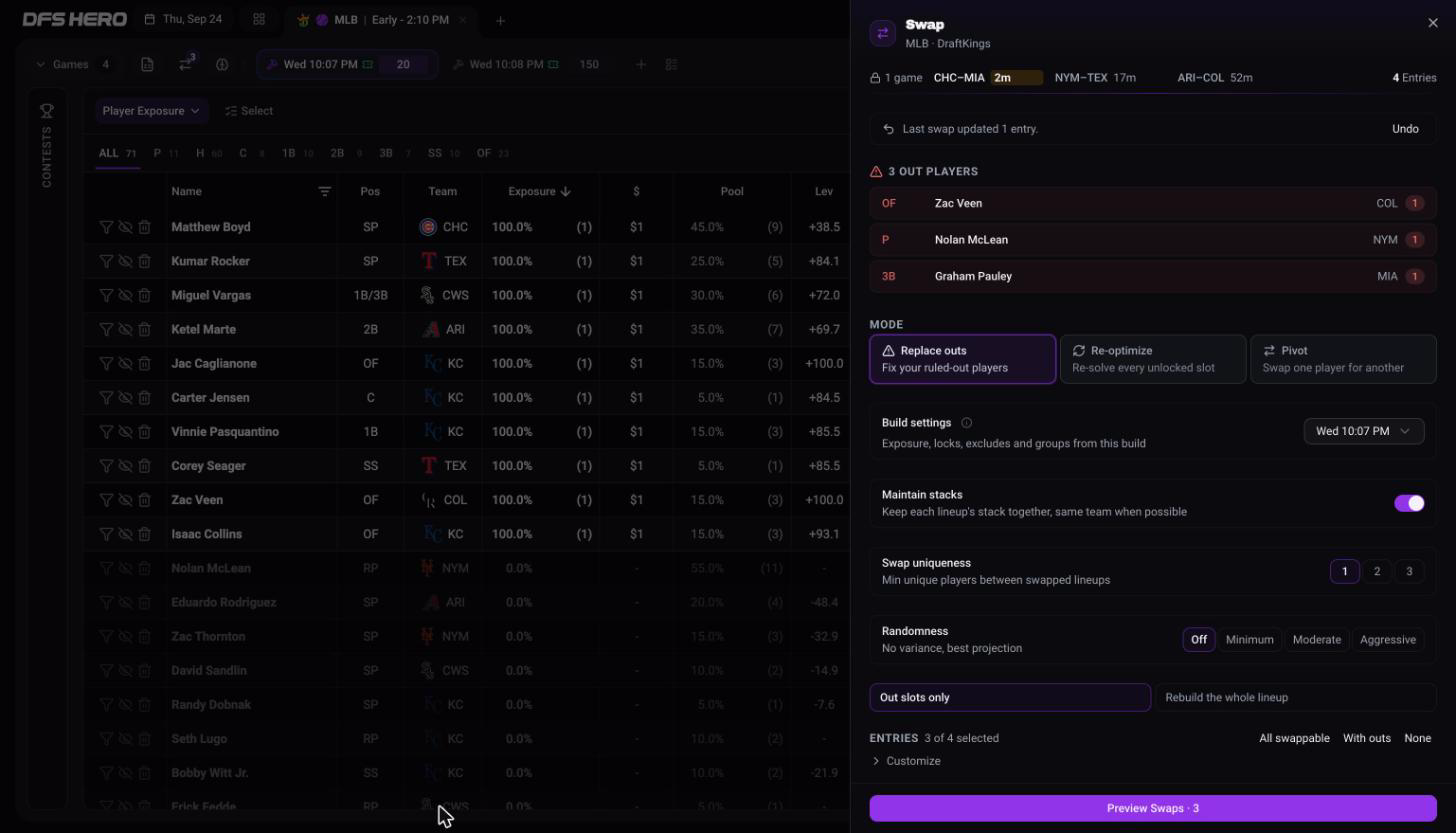
Task: Click the filter icon on Matthew Boyd's row
Action: (106, 227)
